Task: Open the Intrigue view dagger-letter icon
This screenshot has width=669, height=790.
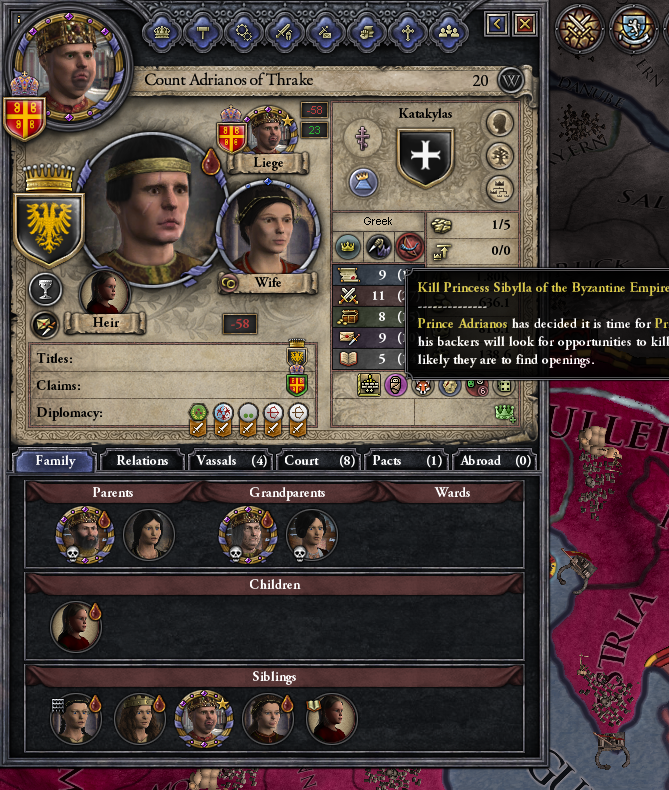Action: (x=325, y=32)
